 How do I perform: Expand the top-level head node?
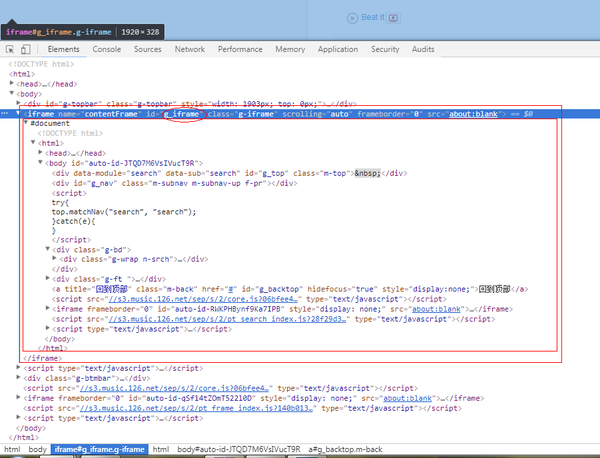[11, 83]
